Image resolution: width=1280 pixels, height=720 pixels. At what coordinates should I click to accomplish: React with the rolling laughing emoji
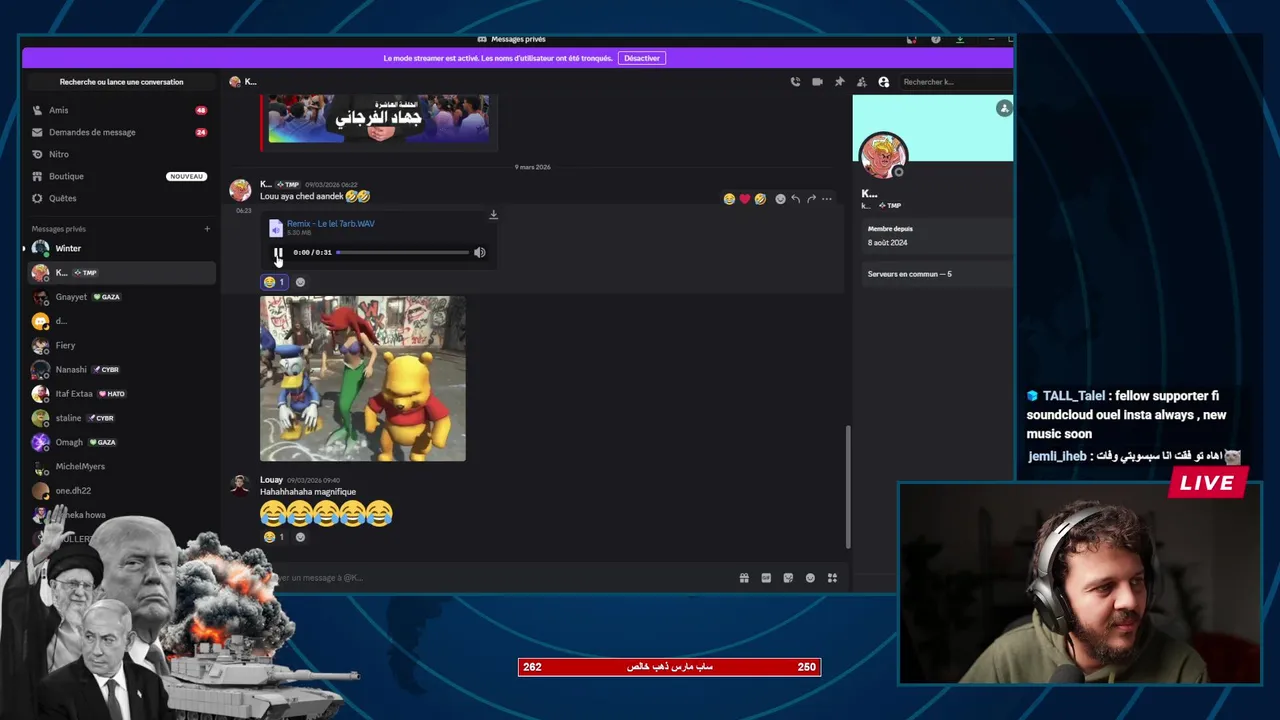pyautogui.click(x=760, y=199)
